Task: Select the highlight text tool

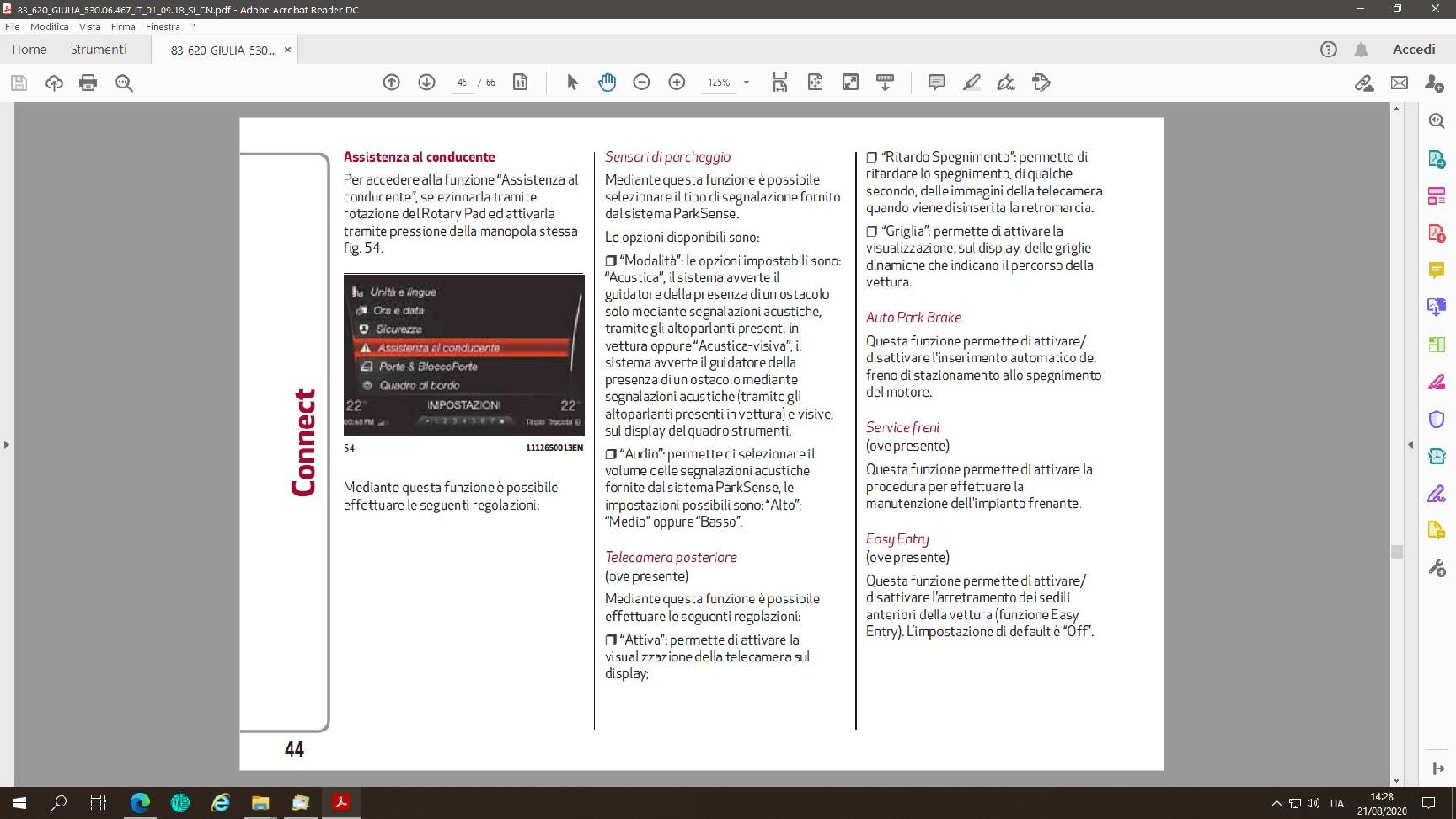Action: coord(971,83)
